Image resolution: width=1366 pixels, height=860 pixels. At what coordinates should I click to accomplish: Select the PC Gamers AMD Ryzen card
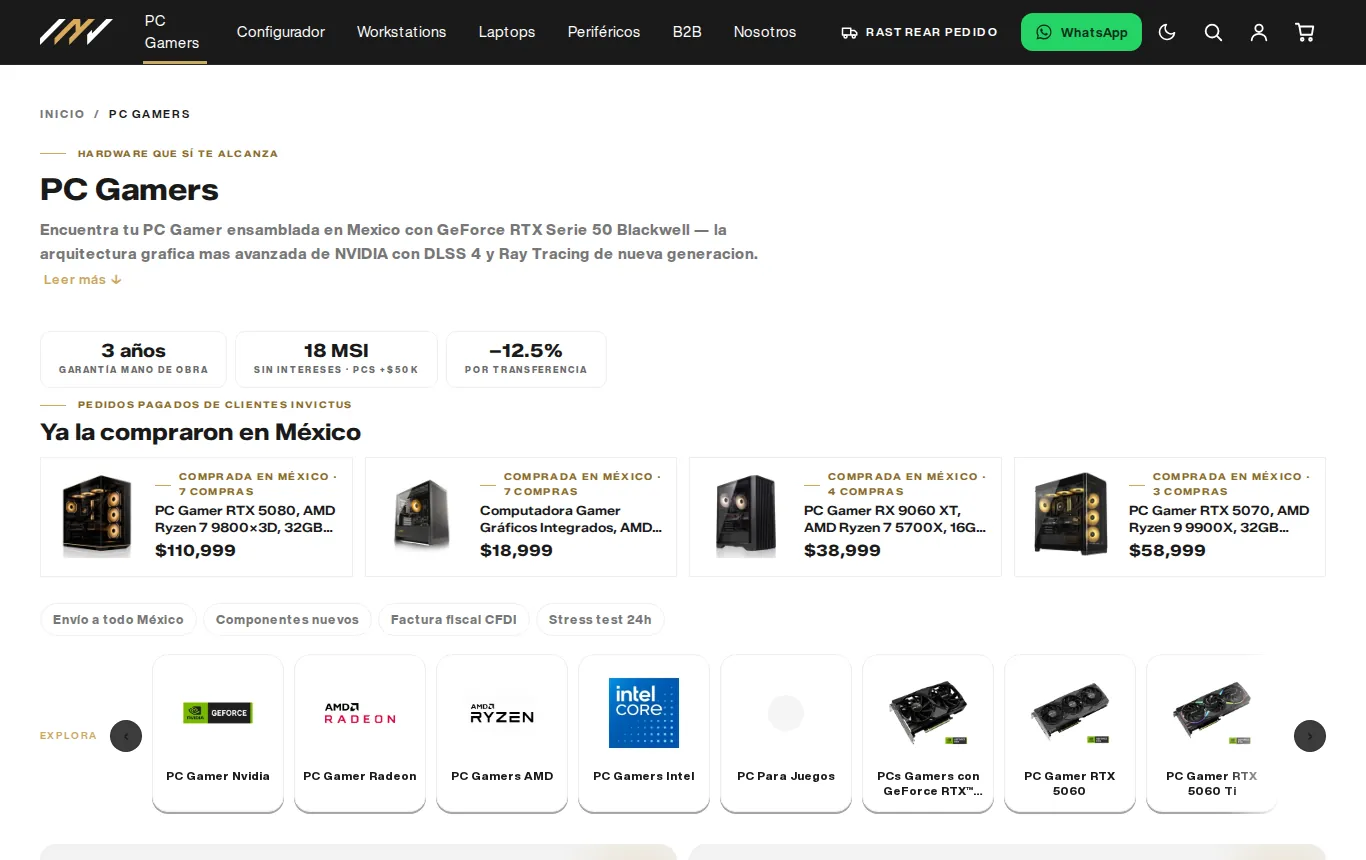tap(502, 733)
